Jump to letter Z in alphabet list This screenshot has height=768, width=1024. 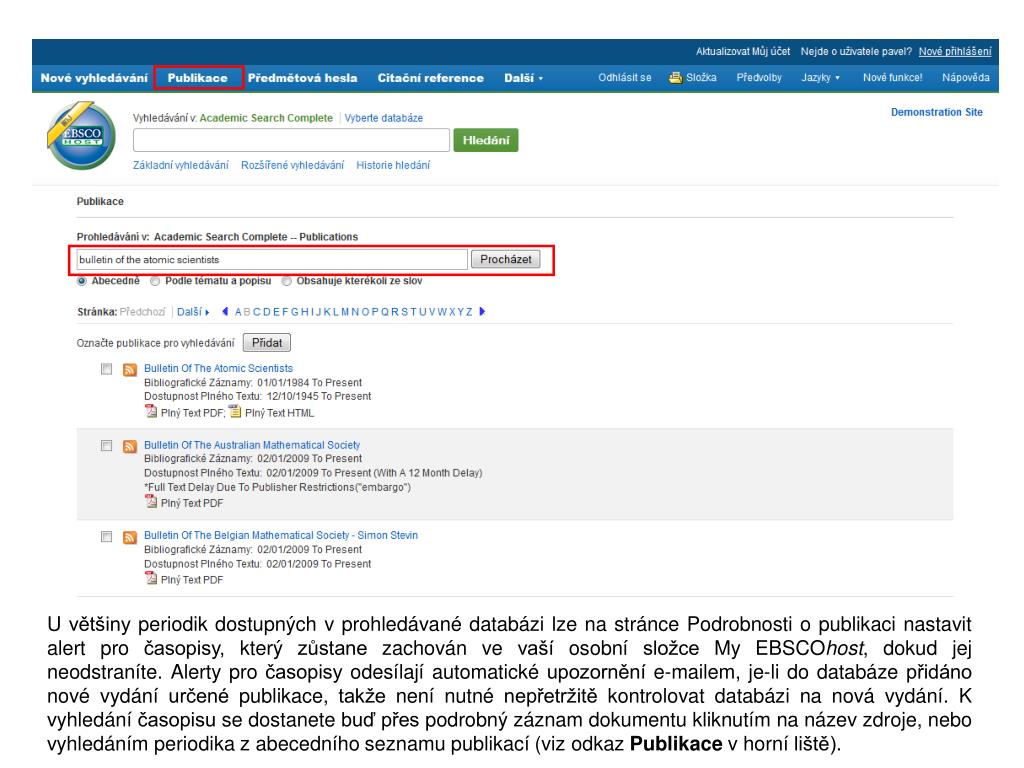[x=469, y=312]
